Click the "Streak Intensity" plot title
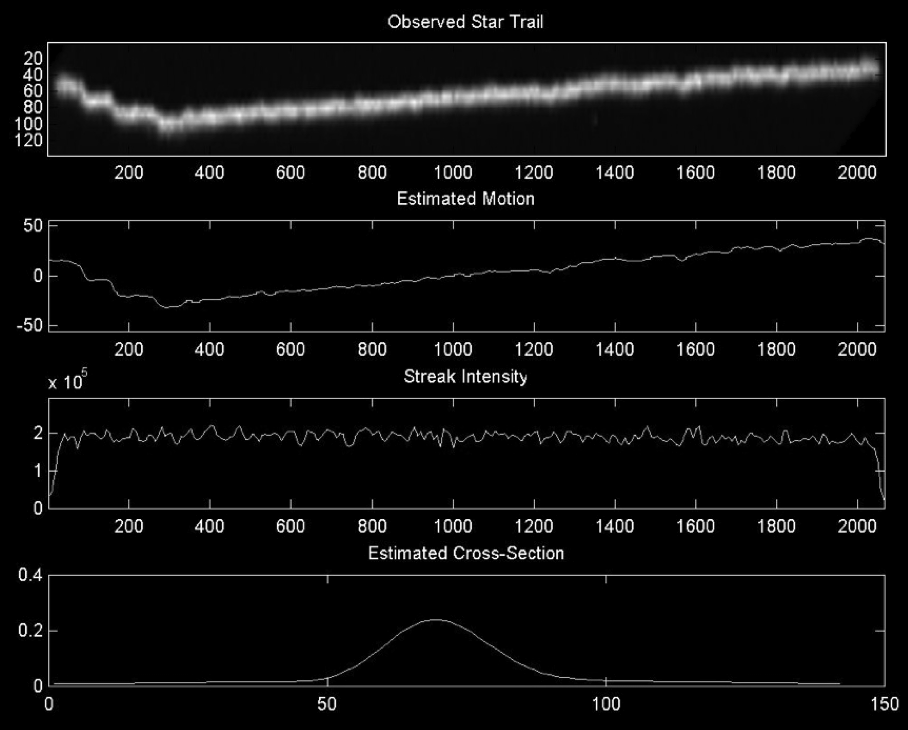 [465, 377]
